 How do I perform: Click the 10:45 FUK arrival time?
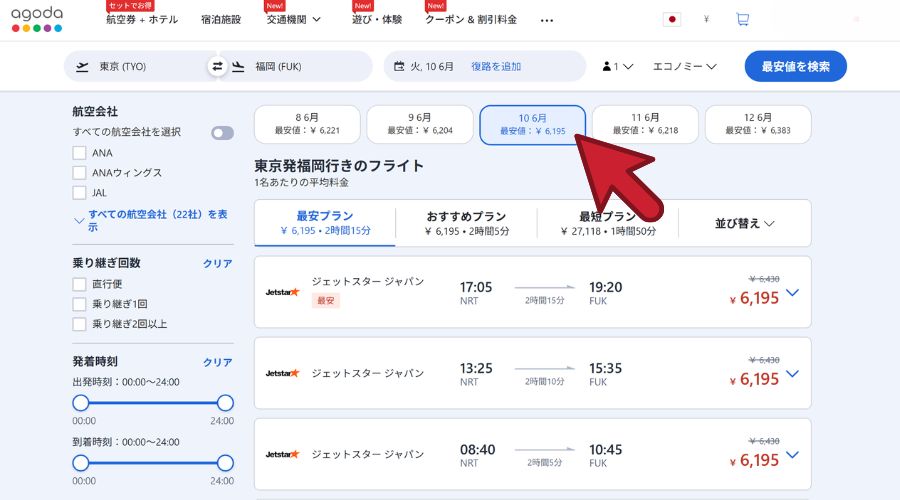[606, 455]
